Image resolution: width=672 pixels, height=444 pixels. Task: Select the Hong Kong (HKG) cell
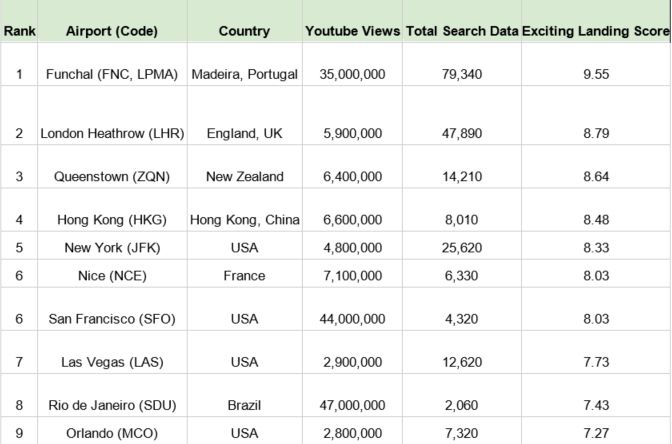[110, 220]
